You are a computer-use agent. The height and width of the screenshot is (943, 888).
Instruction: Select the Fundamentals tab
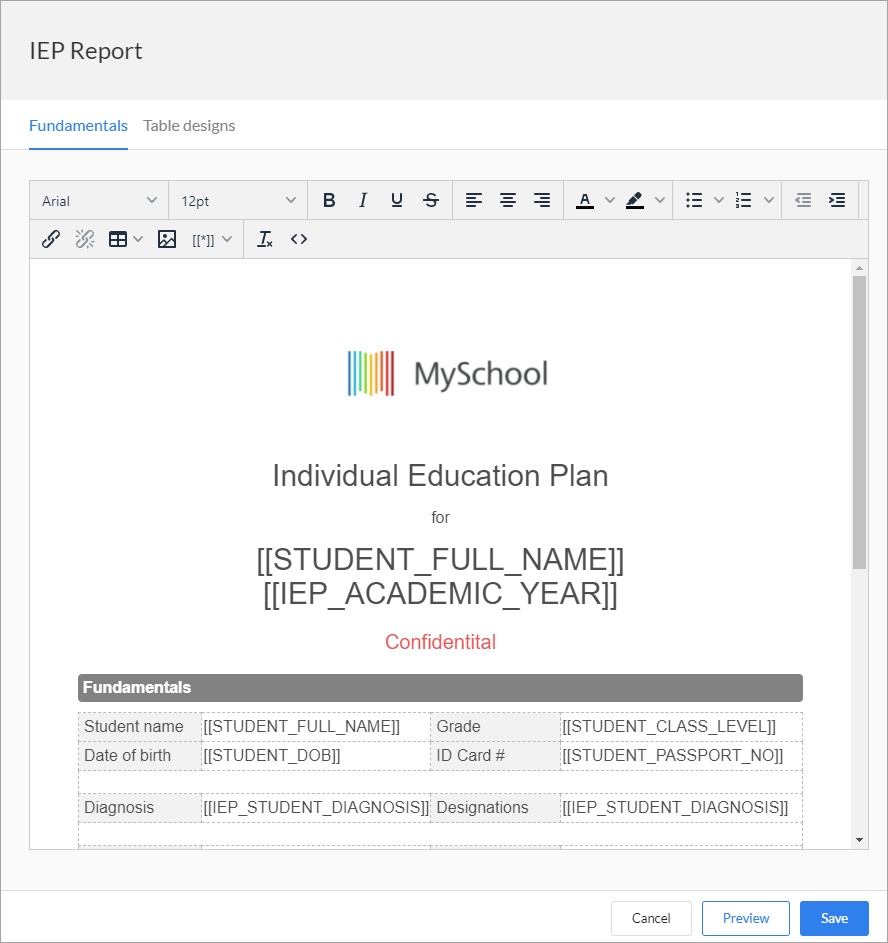coord(78,126)
